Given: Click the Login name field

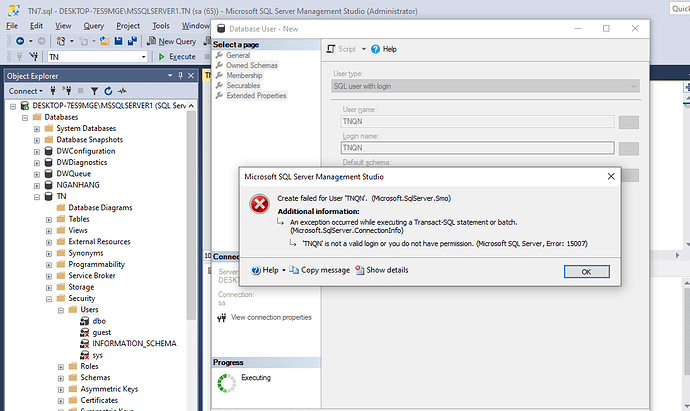Looking at the screenshot, I should click(477, 148).
